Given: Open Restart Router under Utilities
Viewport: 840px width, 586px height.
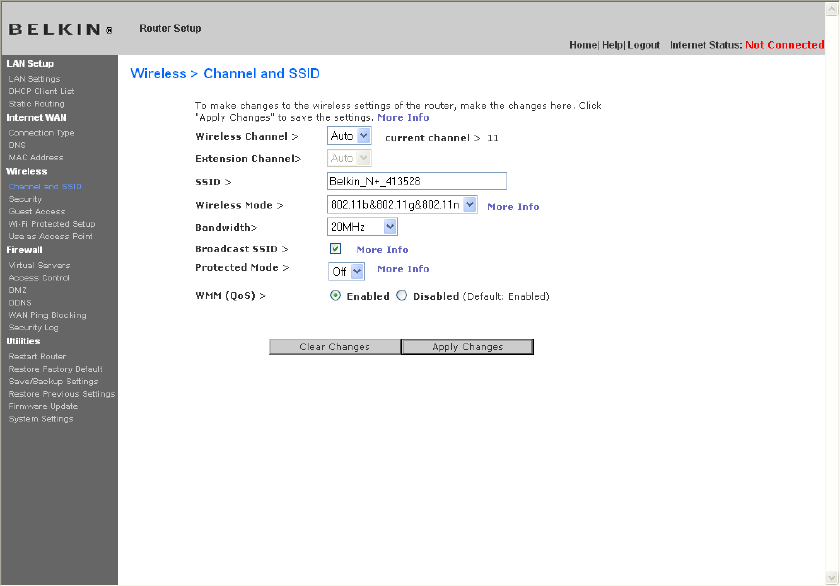Looking at the screenshot, I should point(38,356).
